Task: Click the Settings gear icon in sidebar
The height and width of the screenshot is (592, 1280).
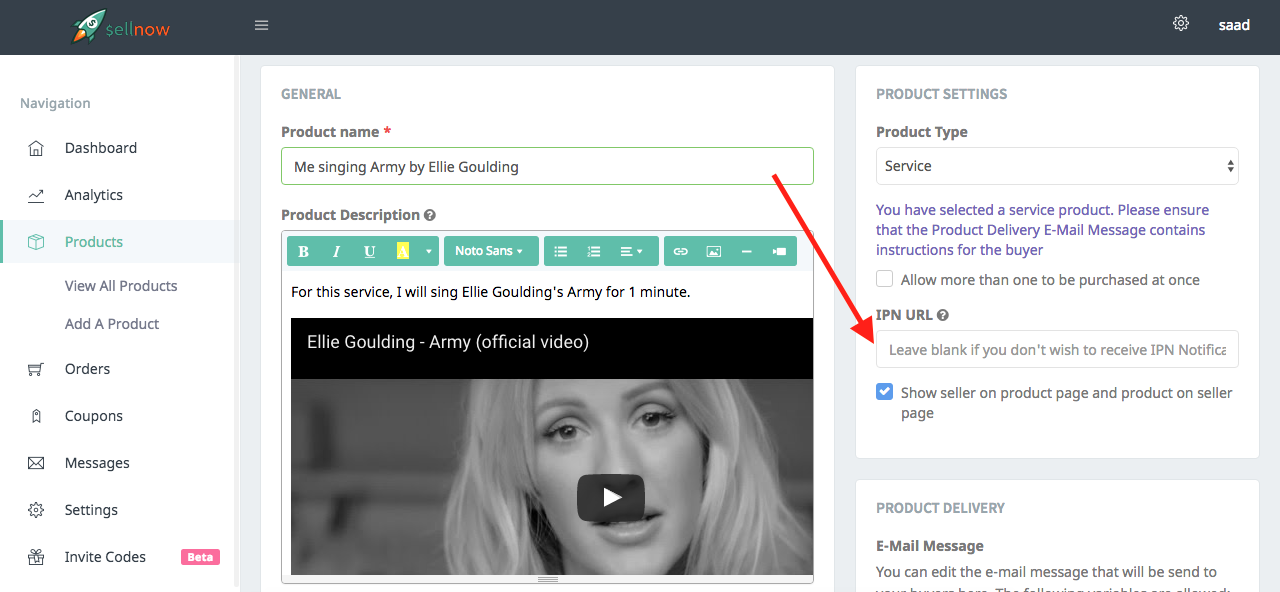Action: click(36, 510)
